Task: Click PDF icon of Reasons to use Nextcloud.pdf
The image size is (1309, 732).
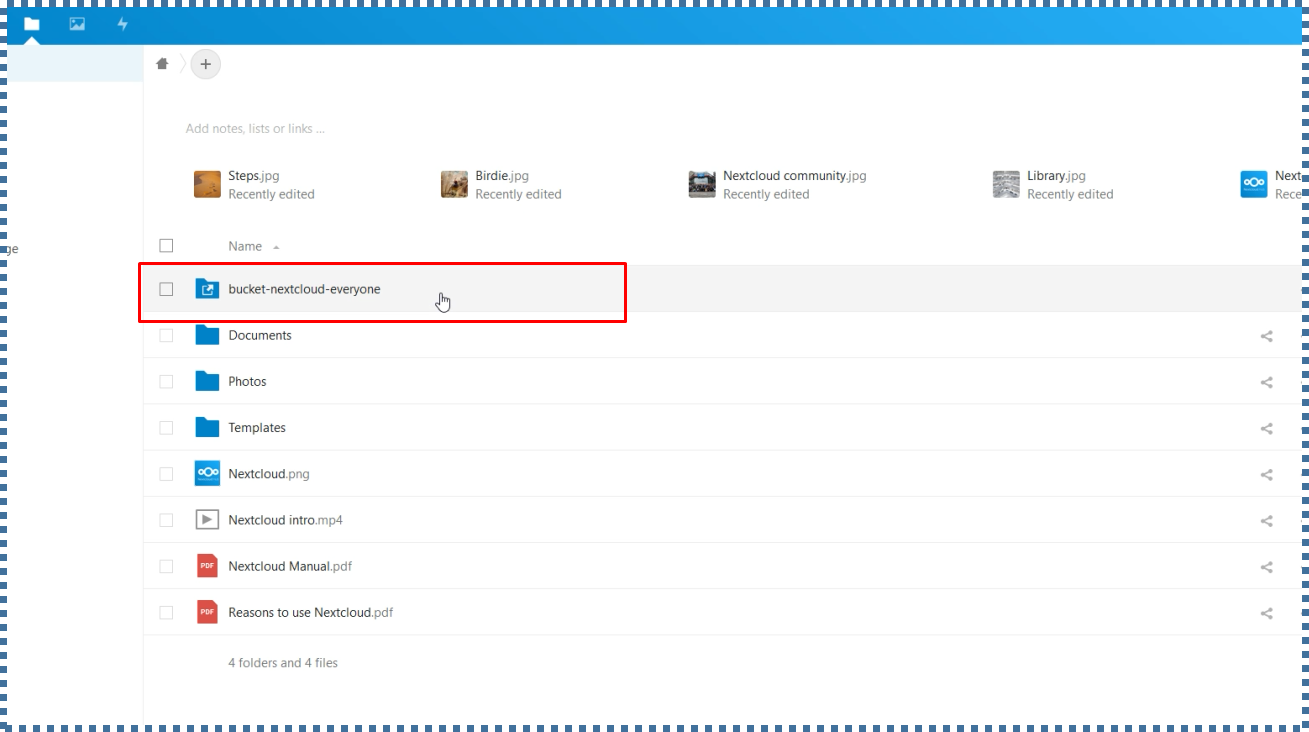Action: [207, 612]
